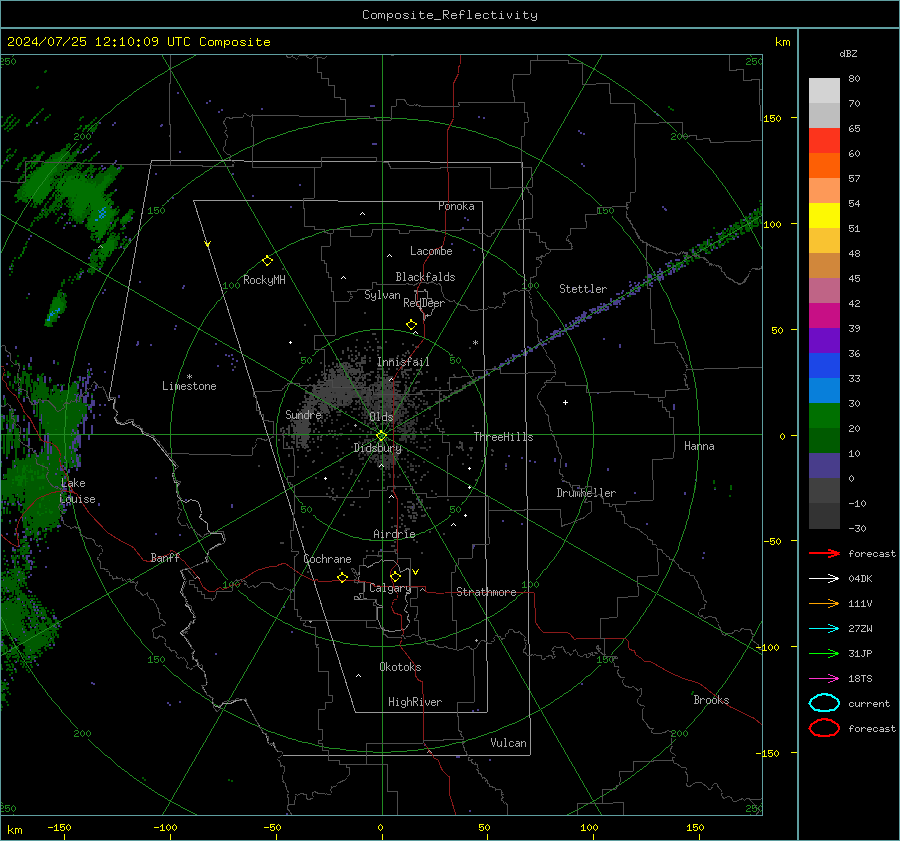This screenshot has width=900, height=841.
Task: Click the Innisfail label
Action: [x=403, y=362]
